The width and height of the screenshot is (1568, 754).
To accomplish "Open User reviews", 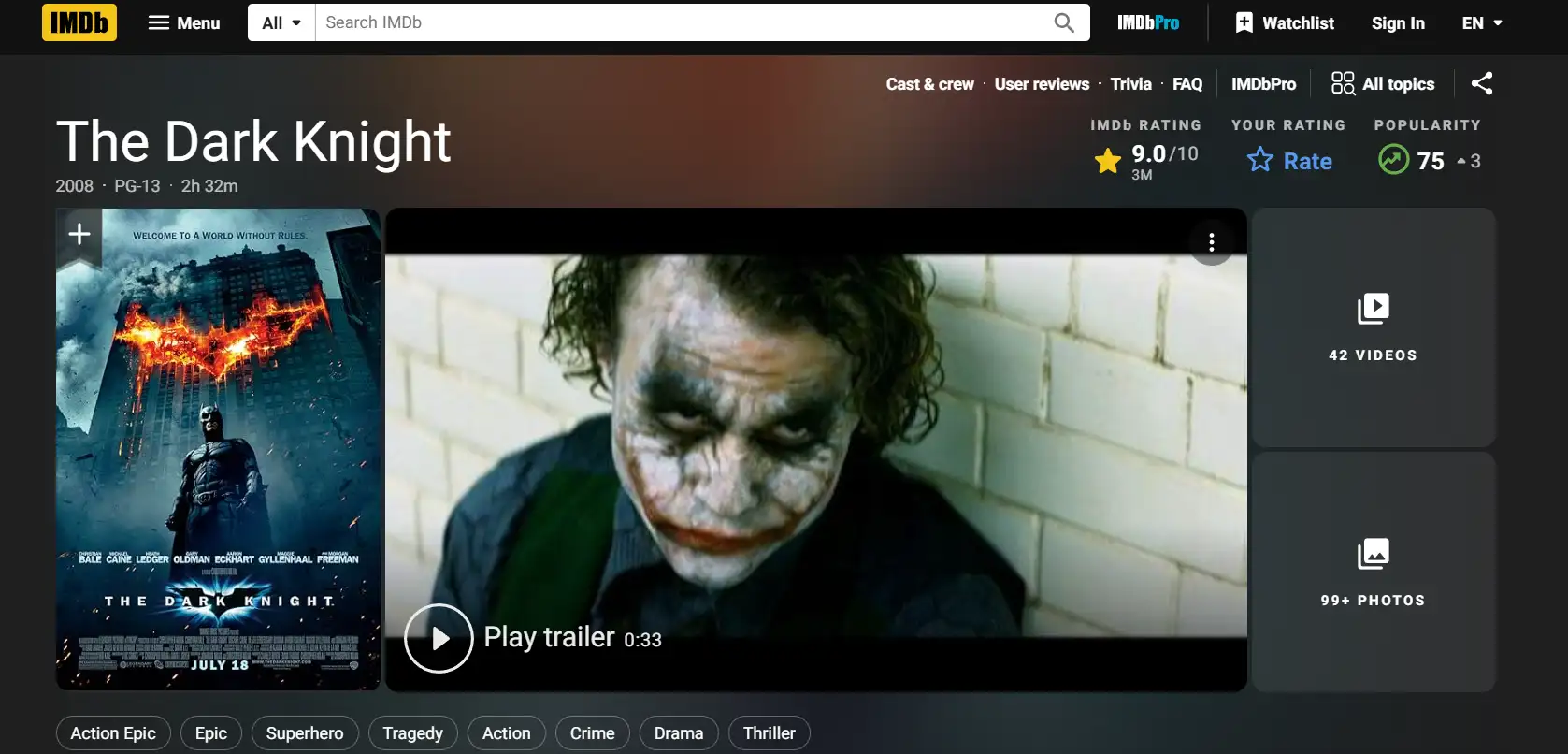I will [1042, 84].
